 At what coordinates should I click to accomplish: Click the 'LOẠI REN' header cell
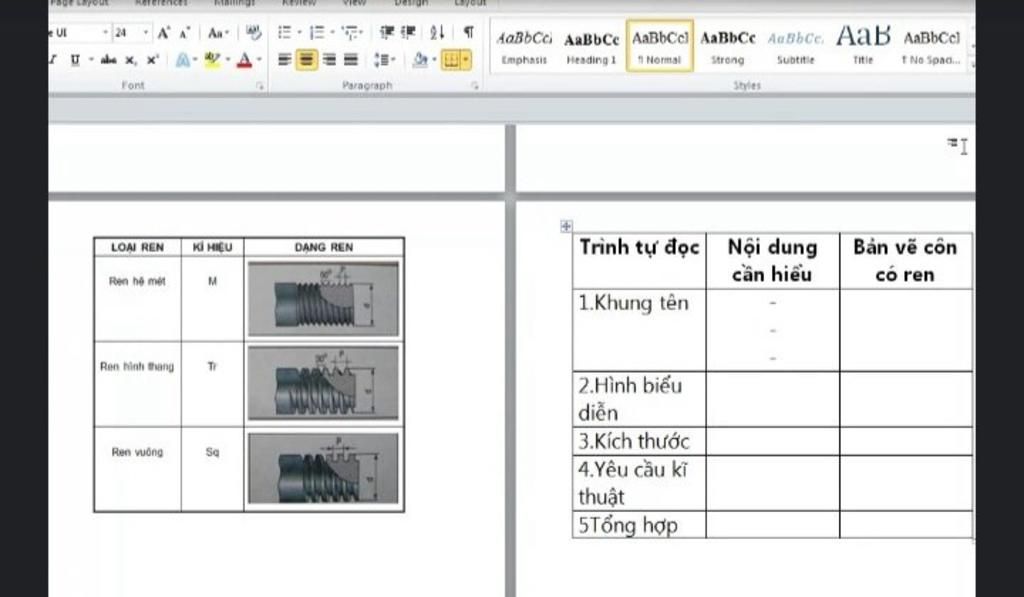tap(137, 247)
